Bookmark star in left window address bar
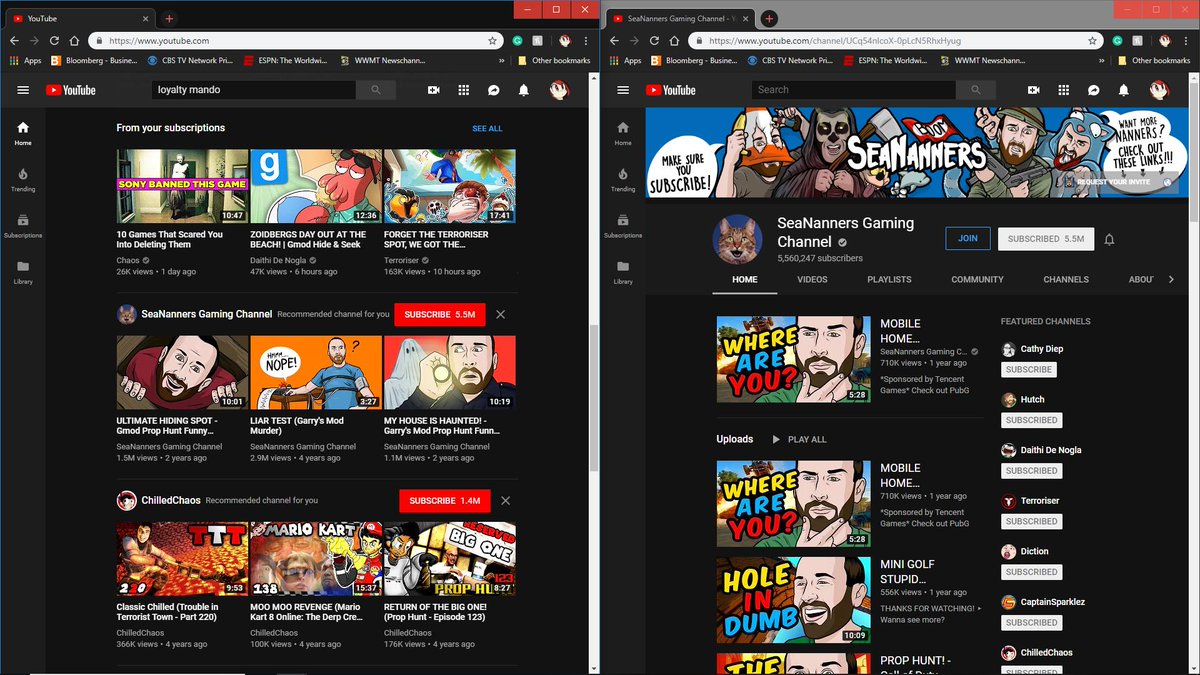Viewport: 1200px width, 675px height. [493, 41]
